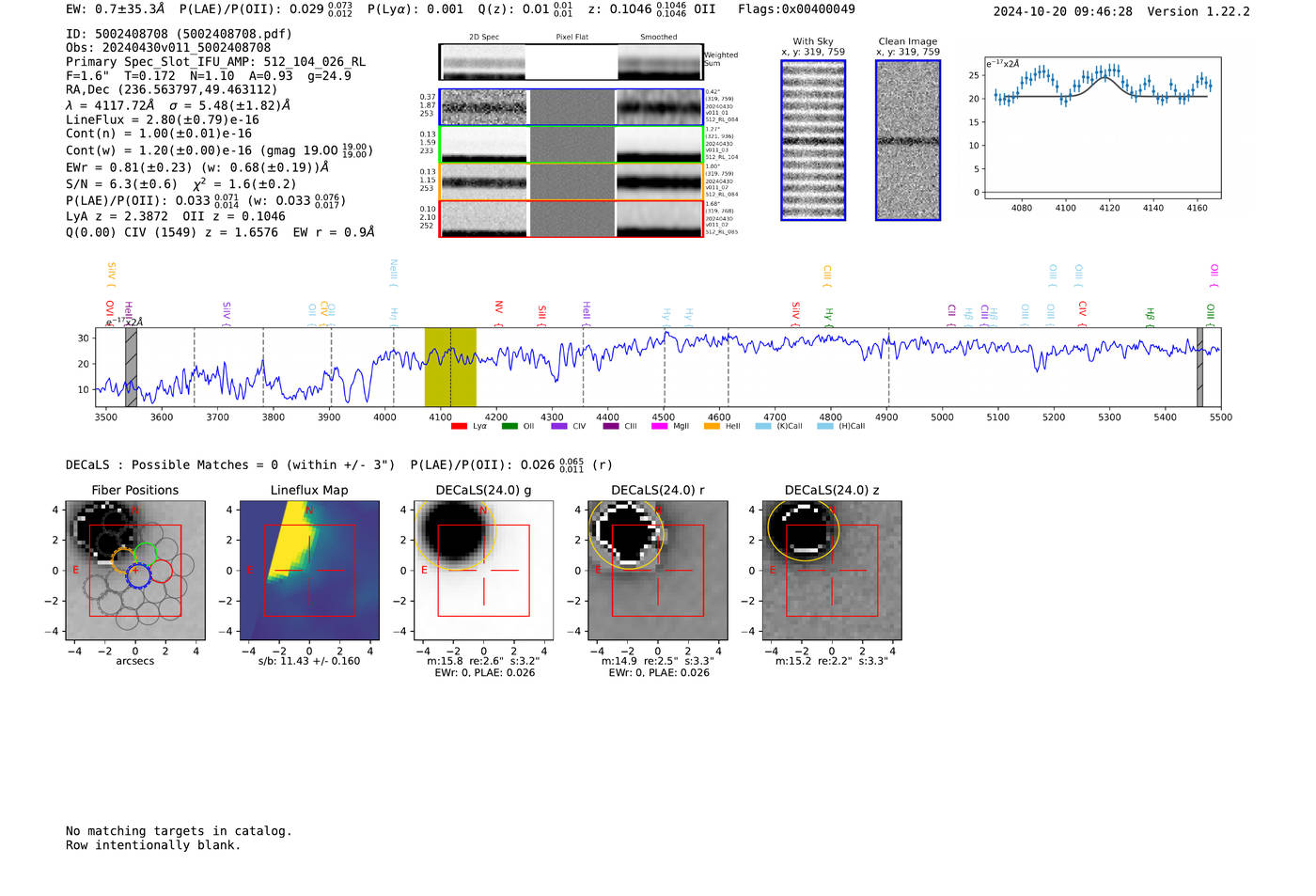Select the RA,Dec coordinates text
The height and width of the screenshot is (896, 1316).
coord(172,89)
